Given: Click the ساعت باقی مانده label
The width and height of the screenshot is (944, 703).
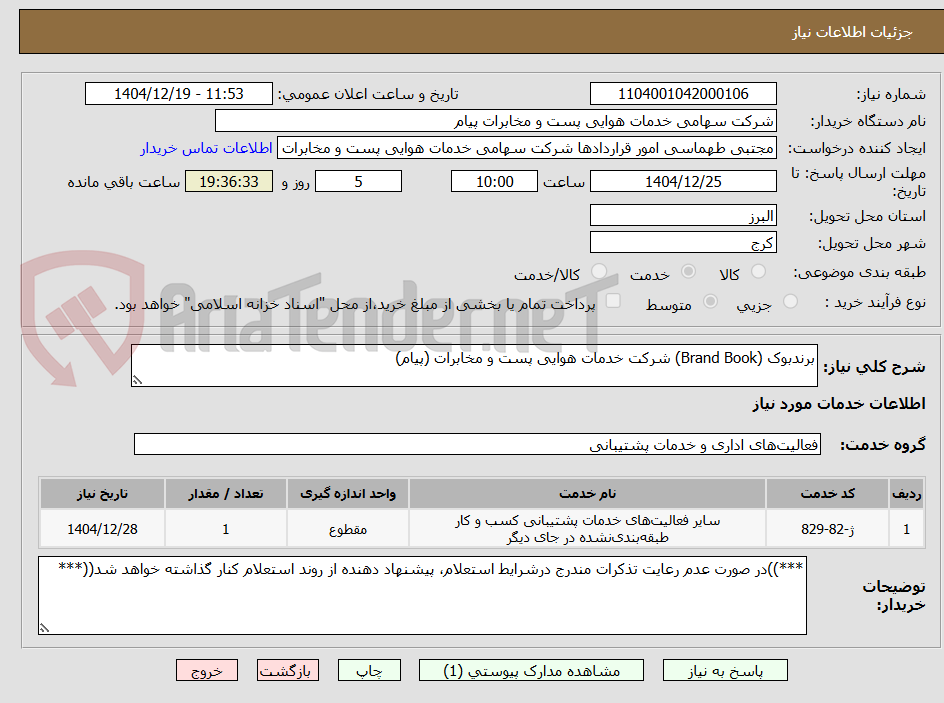Looking at the screenshot, I should [x=124, y=182].
